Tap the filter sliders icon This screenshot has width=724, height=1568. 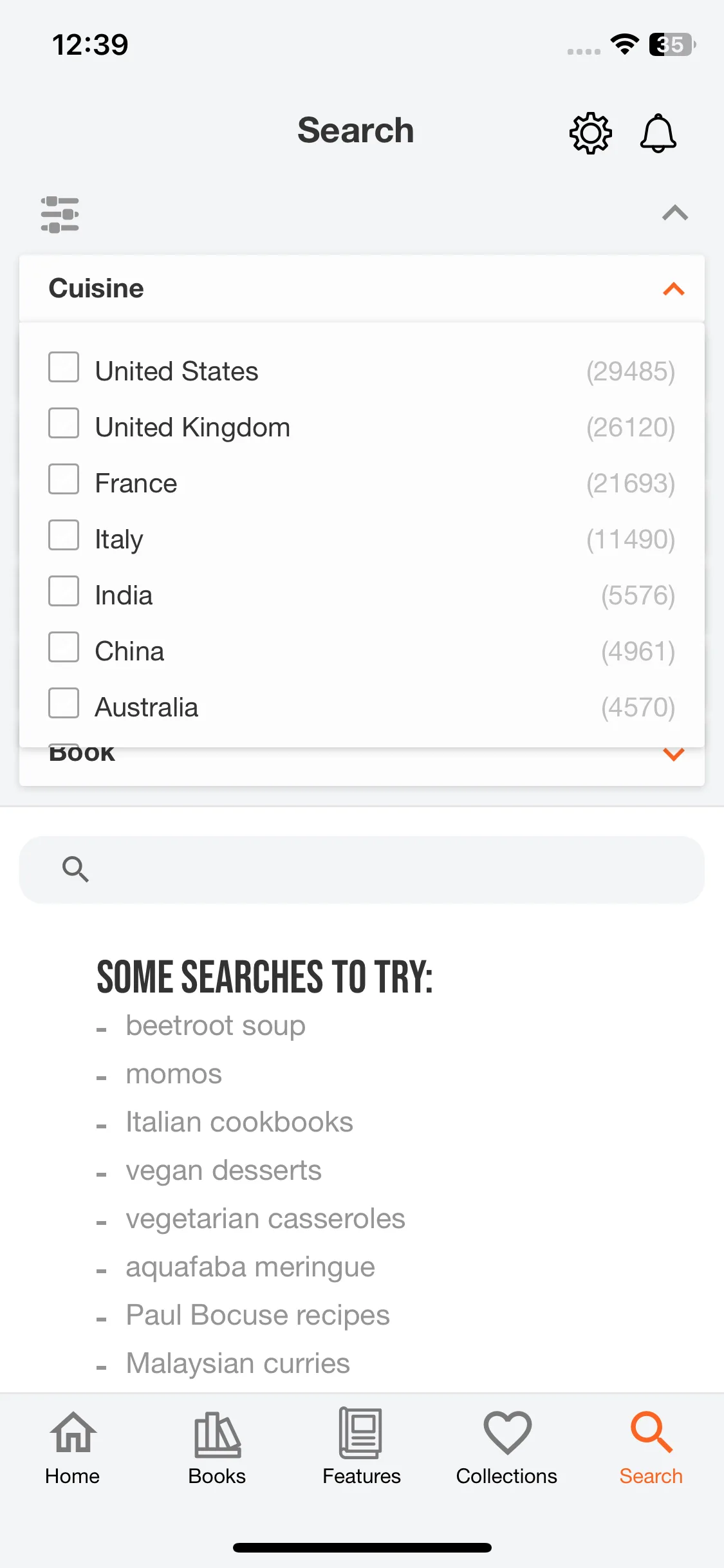60,214
